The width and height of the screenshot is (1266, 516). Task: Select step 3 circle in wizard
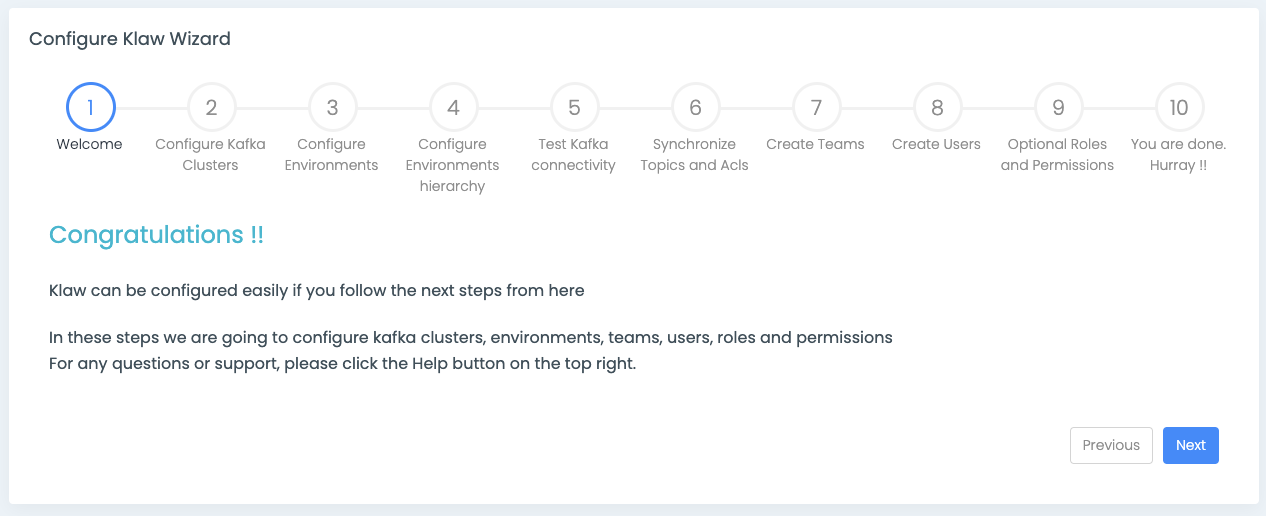pyautogui.click(x=332, y=107)
